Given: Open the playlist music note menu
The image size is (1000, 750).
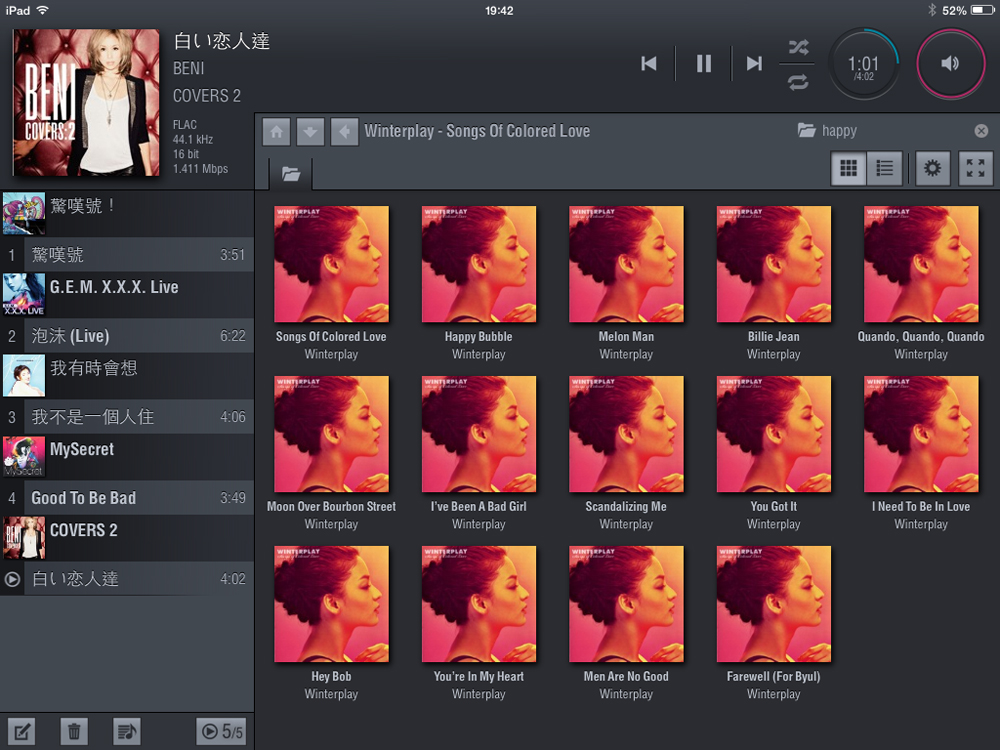Looking at the screenshot, I should point(126,732).
